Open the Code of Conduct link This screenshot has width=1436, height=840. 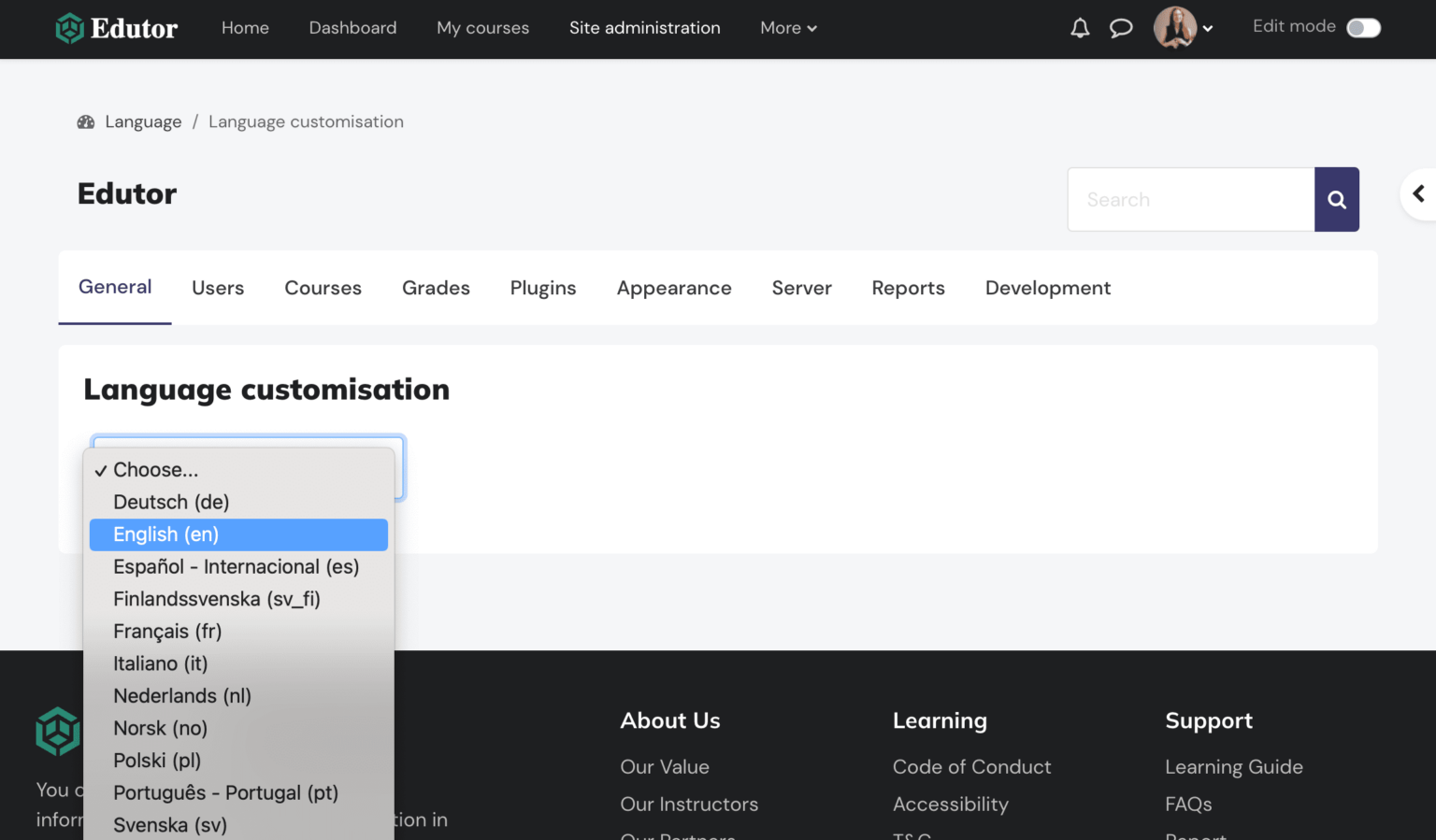pyautogui.click(x=971, y=767)
